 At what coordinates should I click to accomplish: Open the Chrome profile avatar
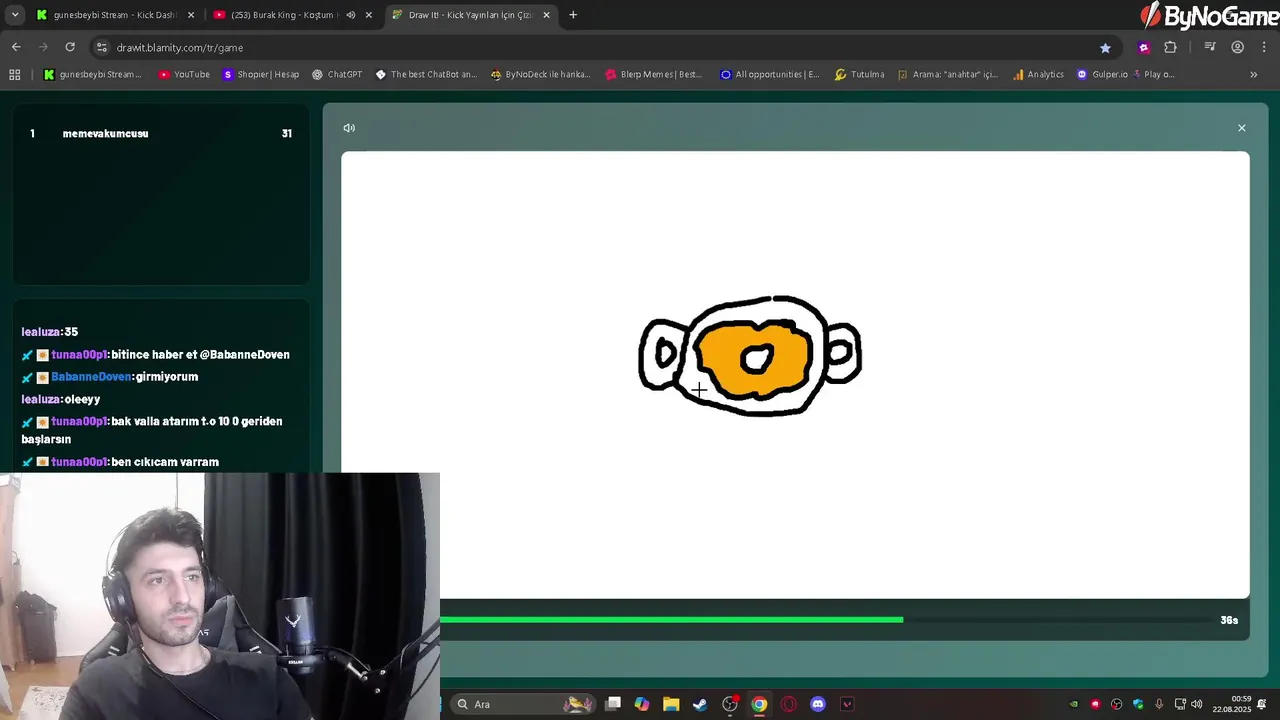pos(1238,47)
